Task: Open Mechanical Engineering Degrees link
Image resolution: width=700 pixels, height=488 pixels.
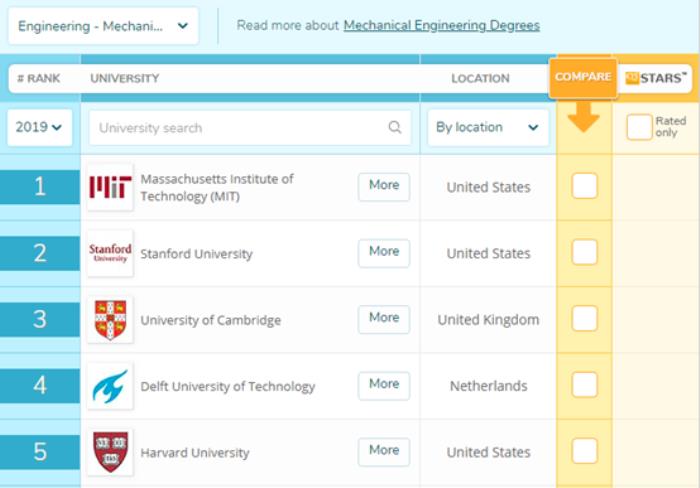Action: pos(441,26)
